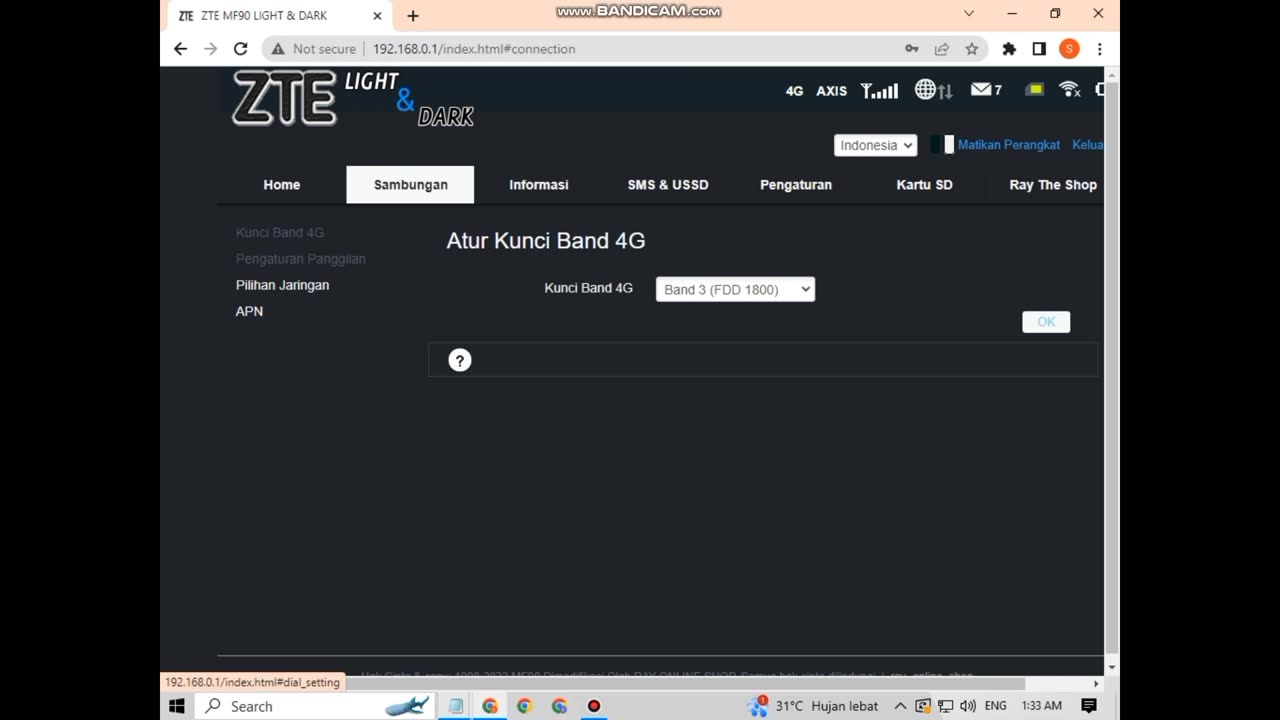Click the signal strength bars icon

(879, 90)
